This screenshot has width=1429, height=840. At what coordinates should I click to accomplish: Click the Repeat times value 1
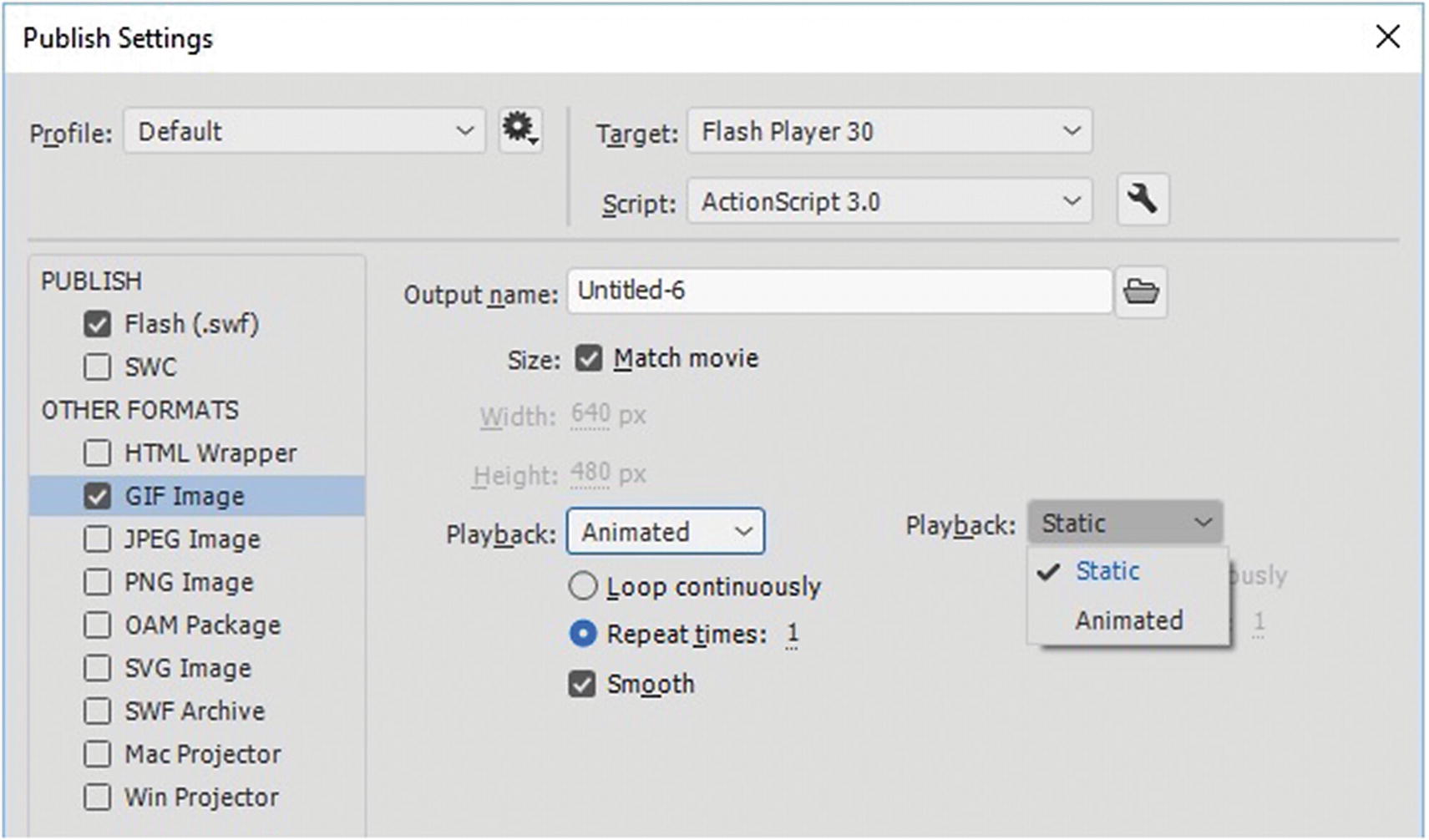pyautogui.click(x=792, y=634)
